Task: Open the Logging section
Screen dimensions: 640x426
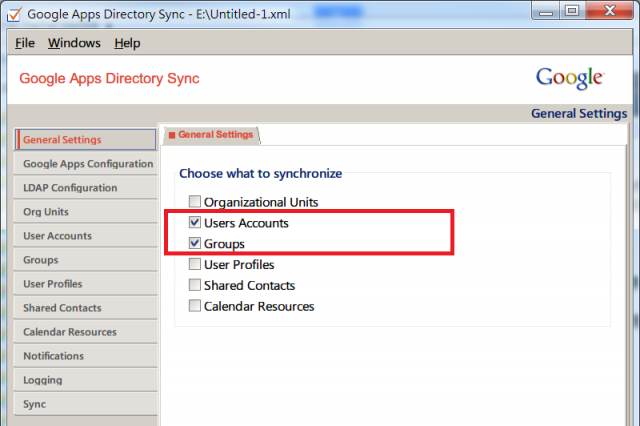Action: click(x=85, y=380)
